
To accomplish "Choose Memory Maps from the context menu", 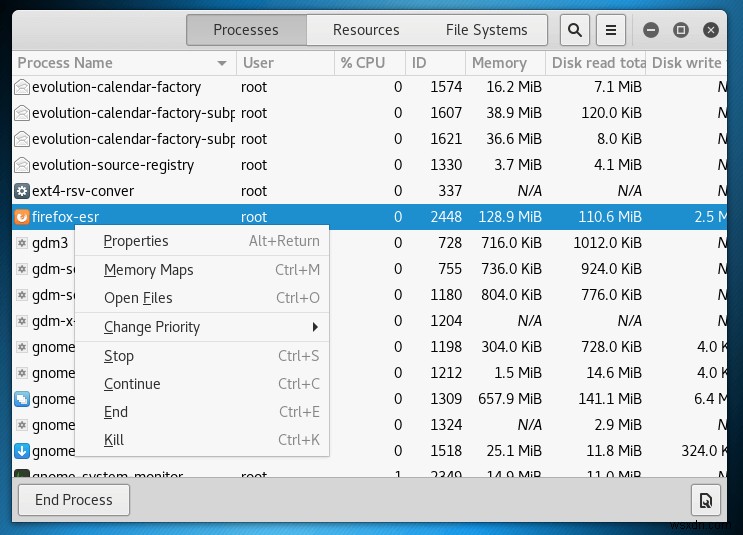I will click(x=202, y=270).
